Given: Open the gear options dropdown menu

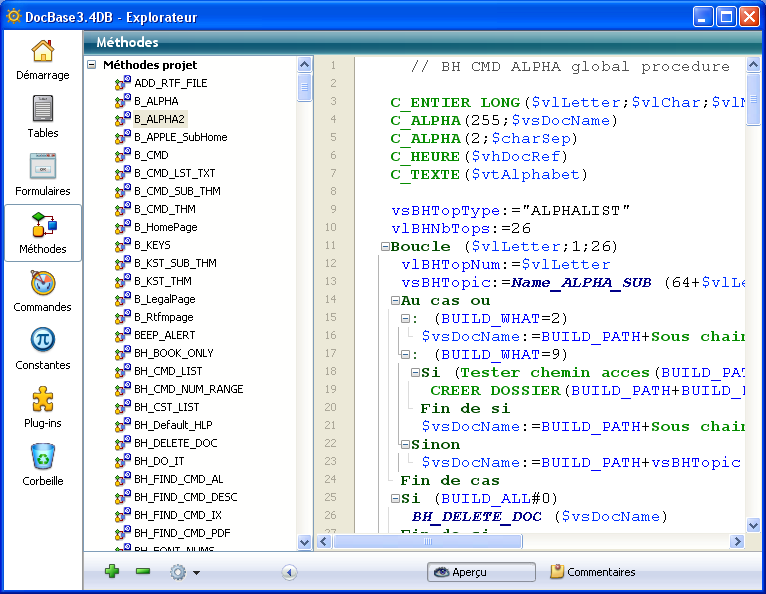Looking at the screenshot, I should pyautogui.click(x=185, y=572).
